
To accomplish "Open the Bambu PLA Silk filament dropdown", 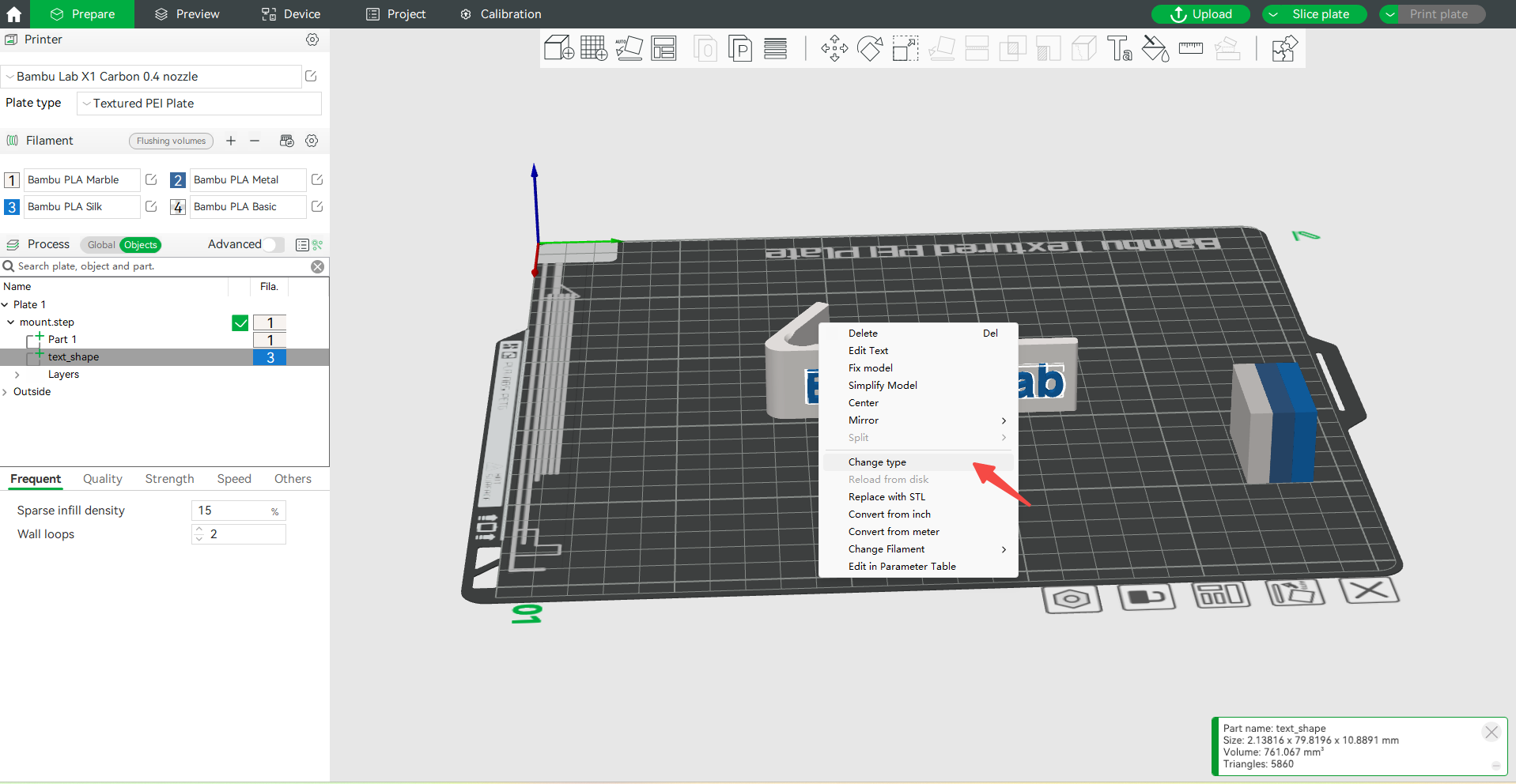I will pyautogui.click(x=82, y=207).
